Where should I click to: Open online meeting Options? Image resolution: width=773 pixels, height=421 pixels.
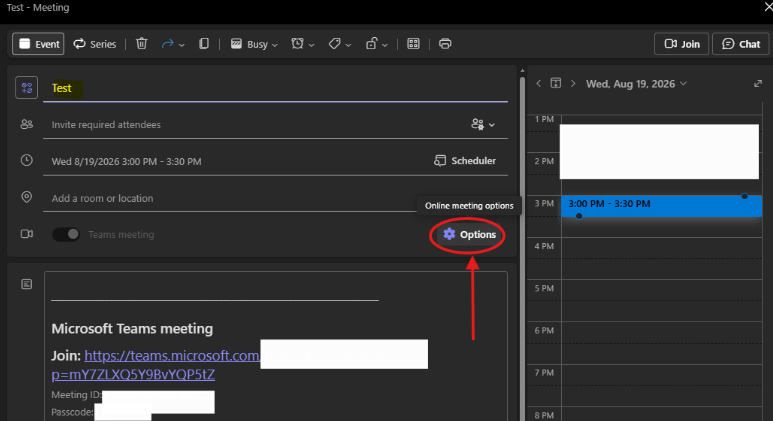(x=469, y=235)
